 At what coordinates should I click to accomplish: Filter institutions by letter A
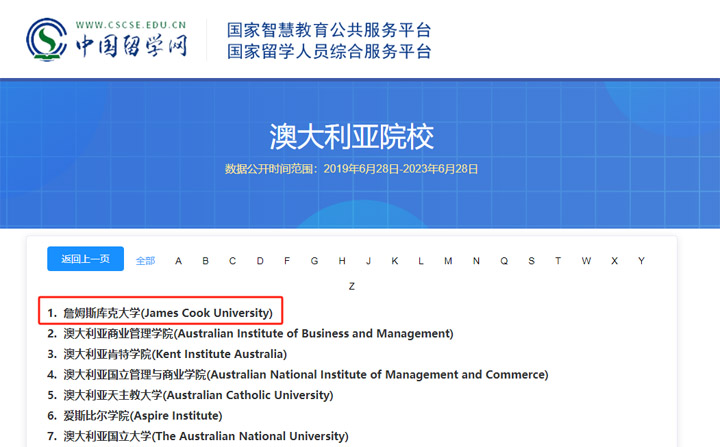178,261
